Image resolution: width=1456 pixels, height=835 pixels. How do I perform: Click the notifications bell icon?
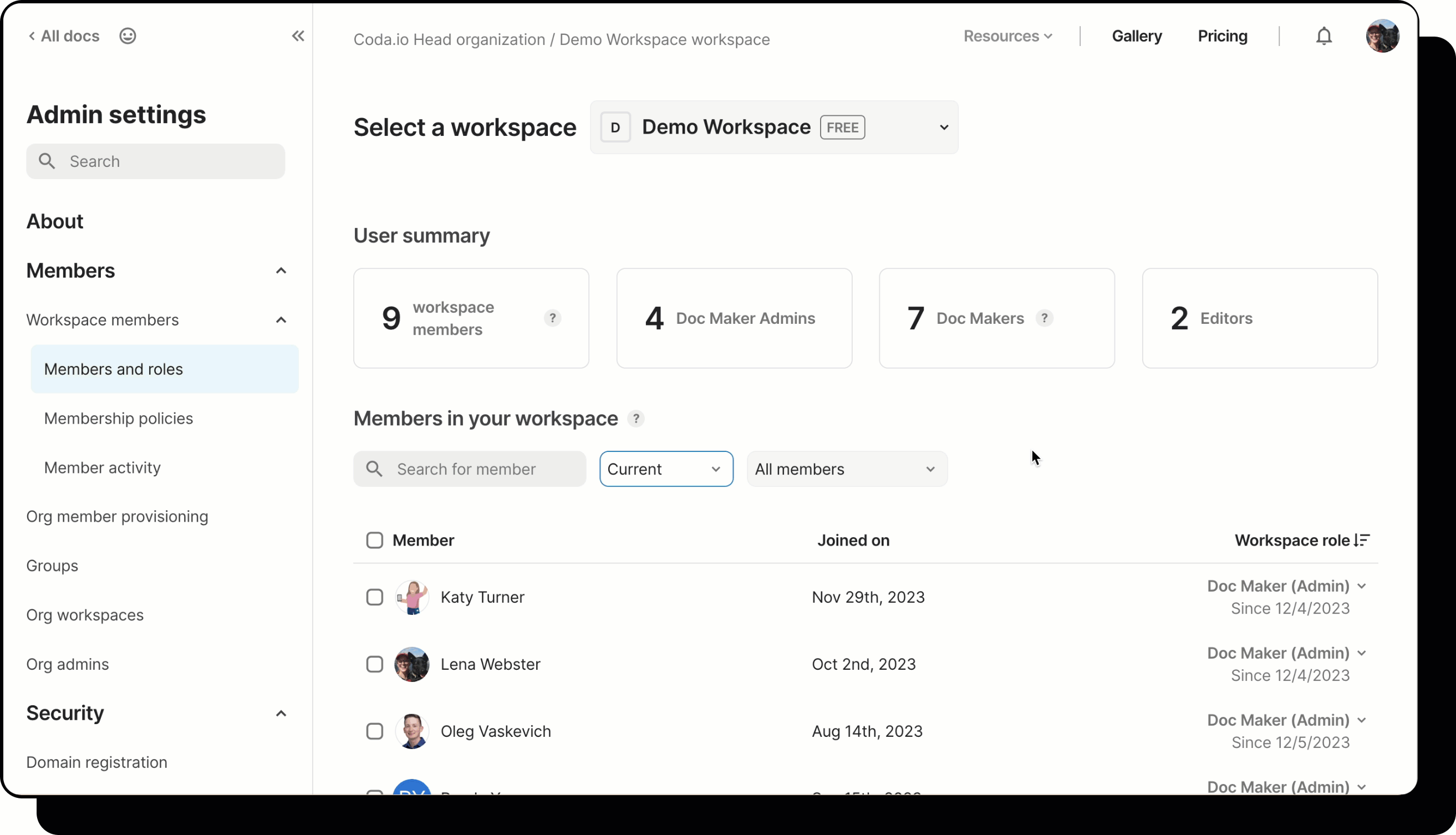(1323, 36)
